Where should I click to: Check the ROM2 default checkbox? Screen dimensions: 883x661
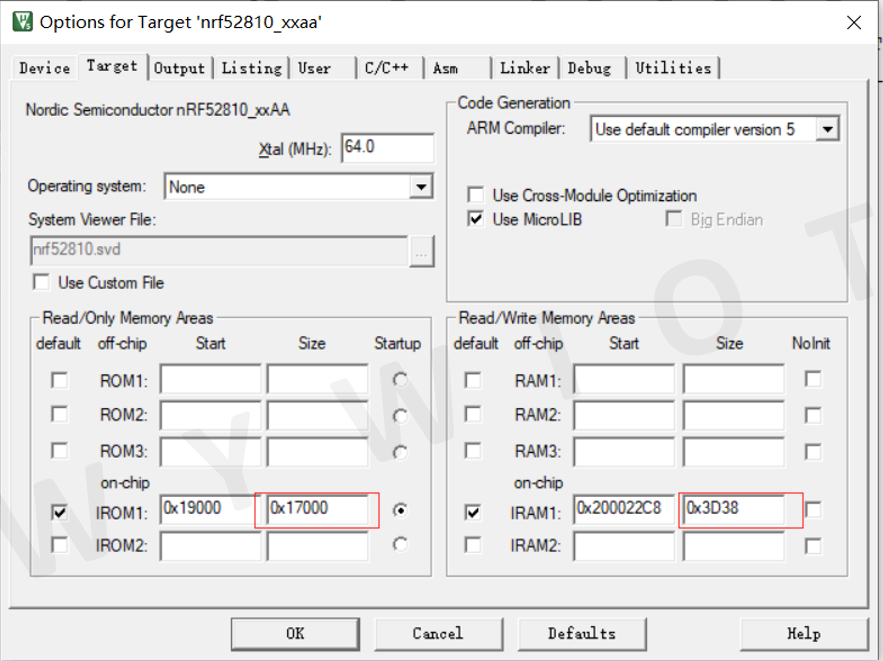pos(59,414)
